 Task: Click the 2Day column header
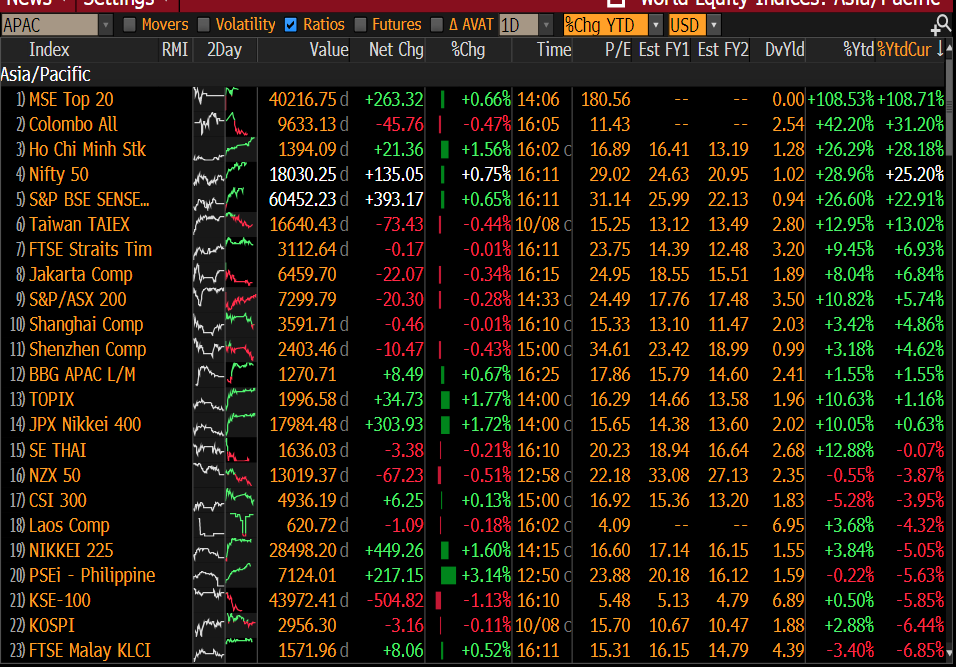click(x=224, y=50)
